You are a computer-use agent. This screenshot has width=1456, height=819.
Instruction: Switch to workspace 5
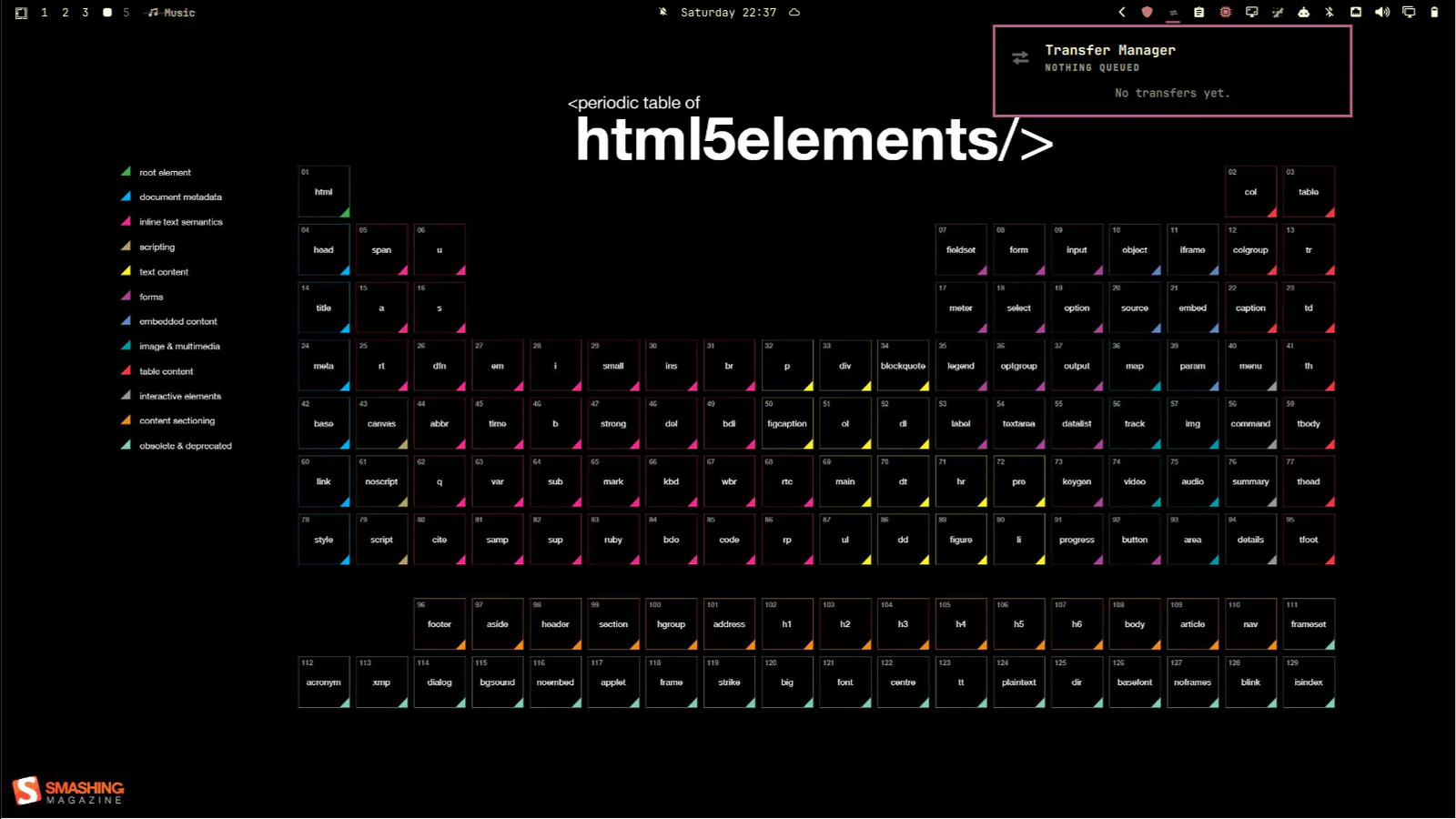(x=126, y=13)
